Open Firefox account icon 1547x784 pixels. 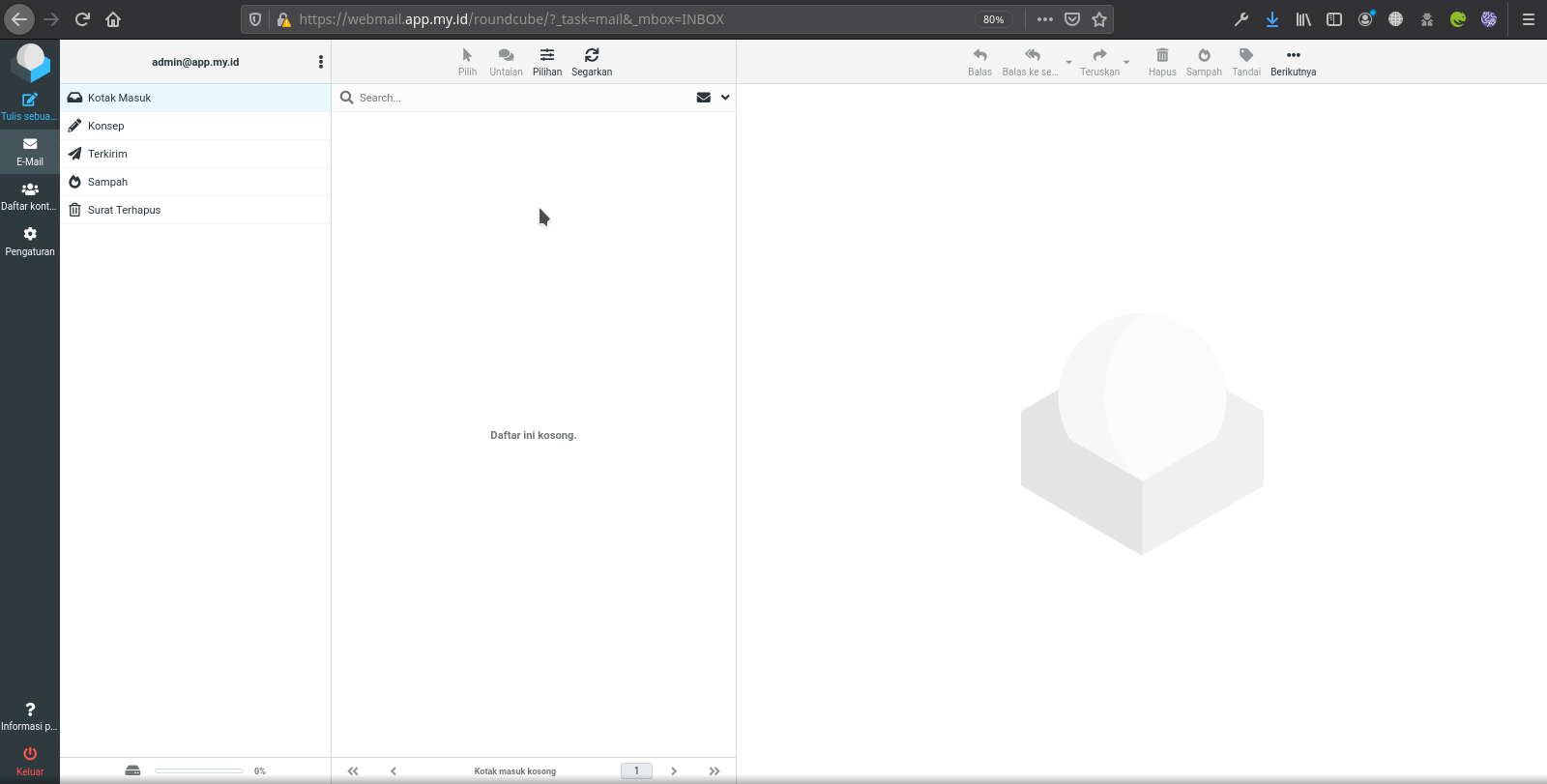click(1365, 19)
